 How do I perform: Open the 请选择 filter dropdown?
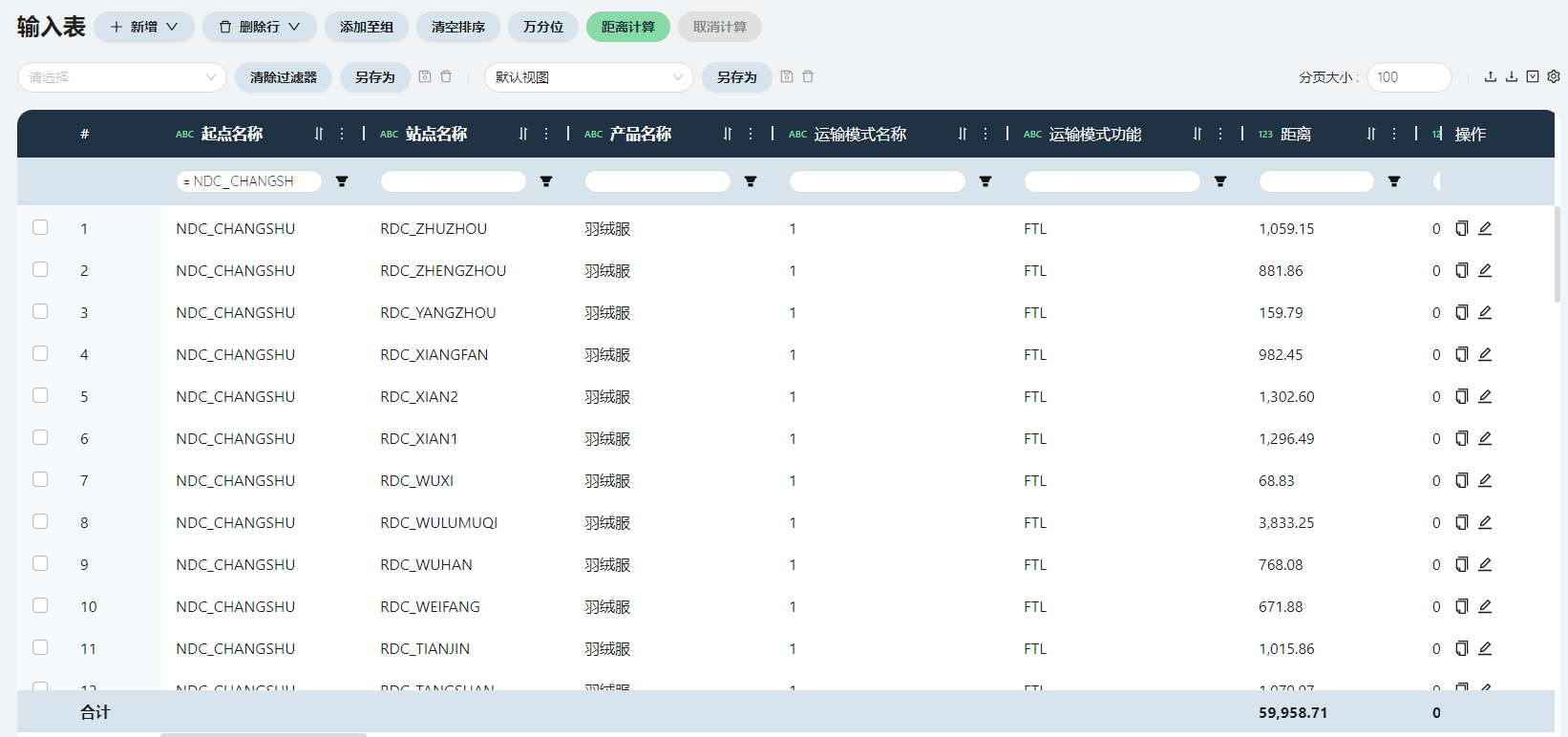point(122,77)
